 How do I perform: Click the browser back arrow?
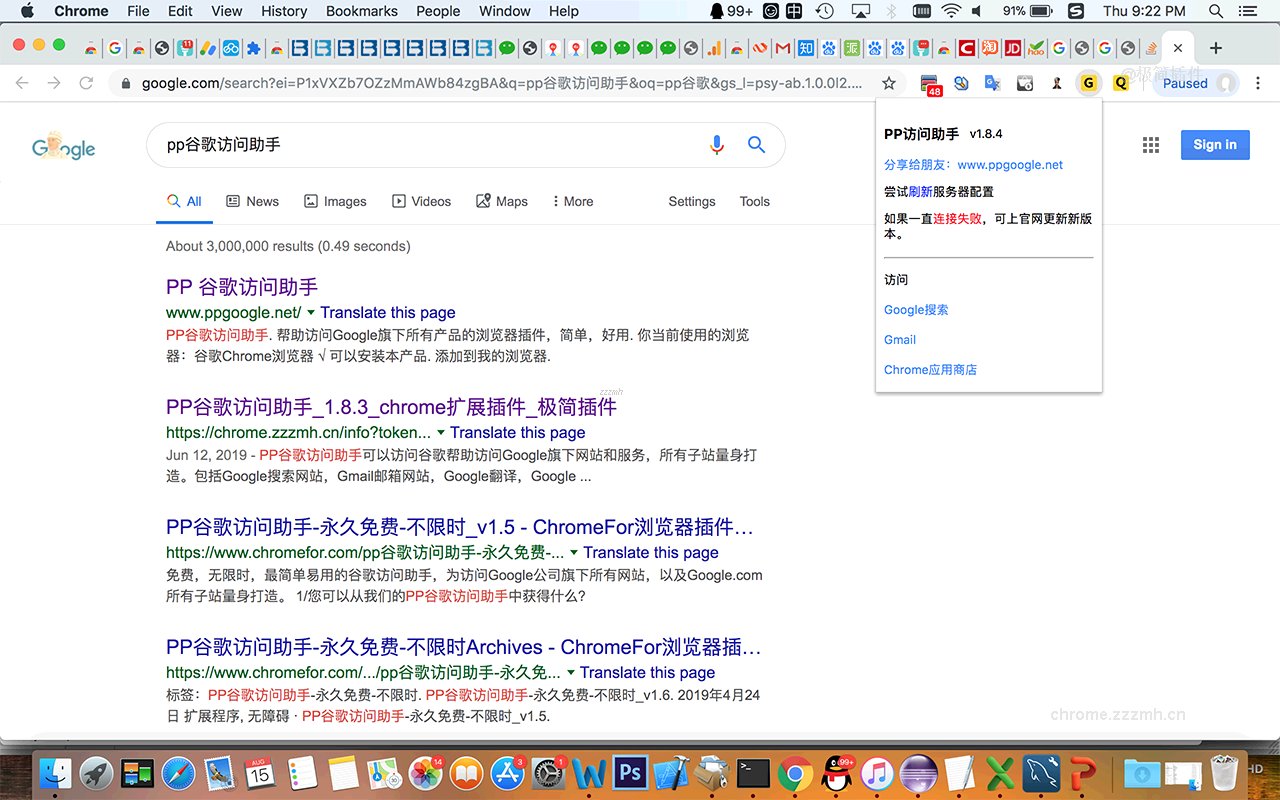coord(22,83)
